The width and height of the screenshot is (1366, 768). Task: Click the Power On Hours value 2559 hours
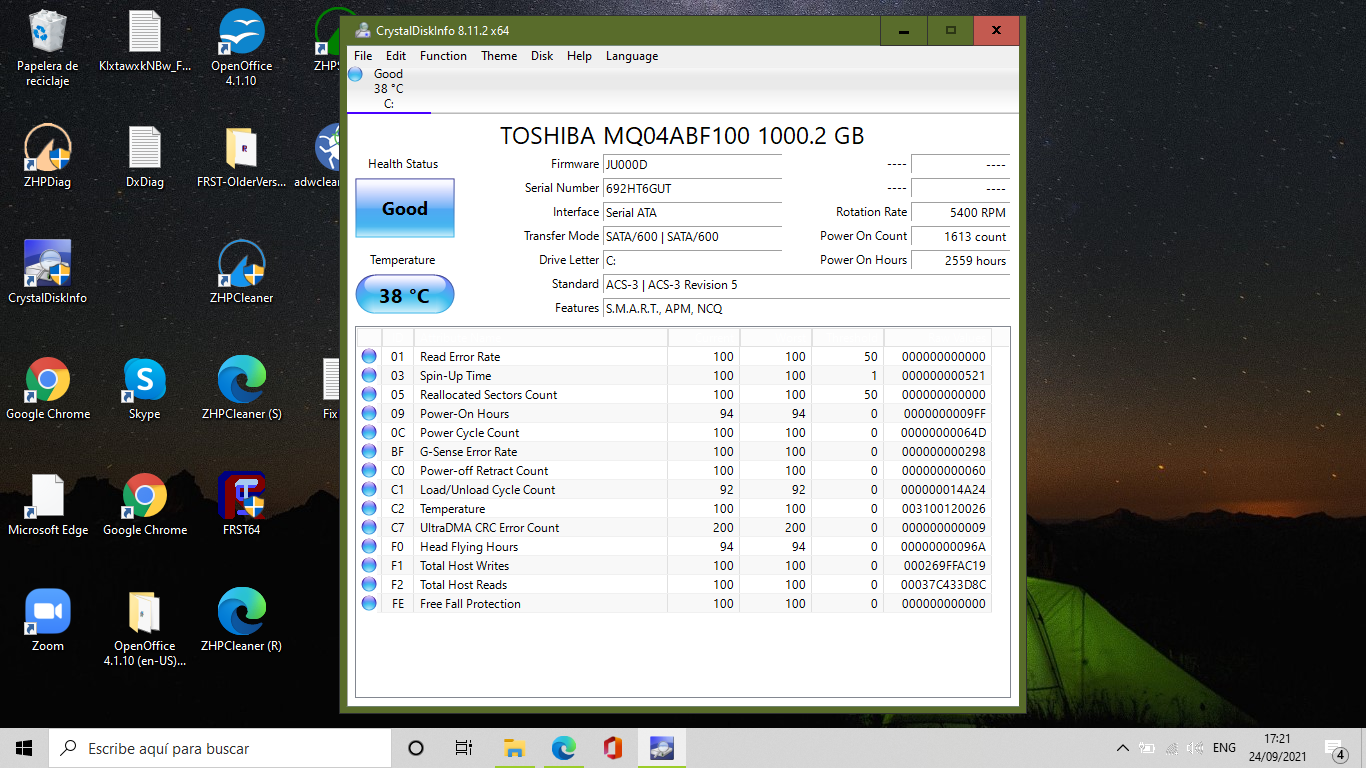click(960, 260)
